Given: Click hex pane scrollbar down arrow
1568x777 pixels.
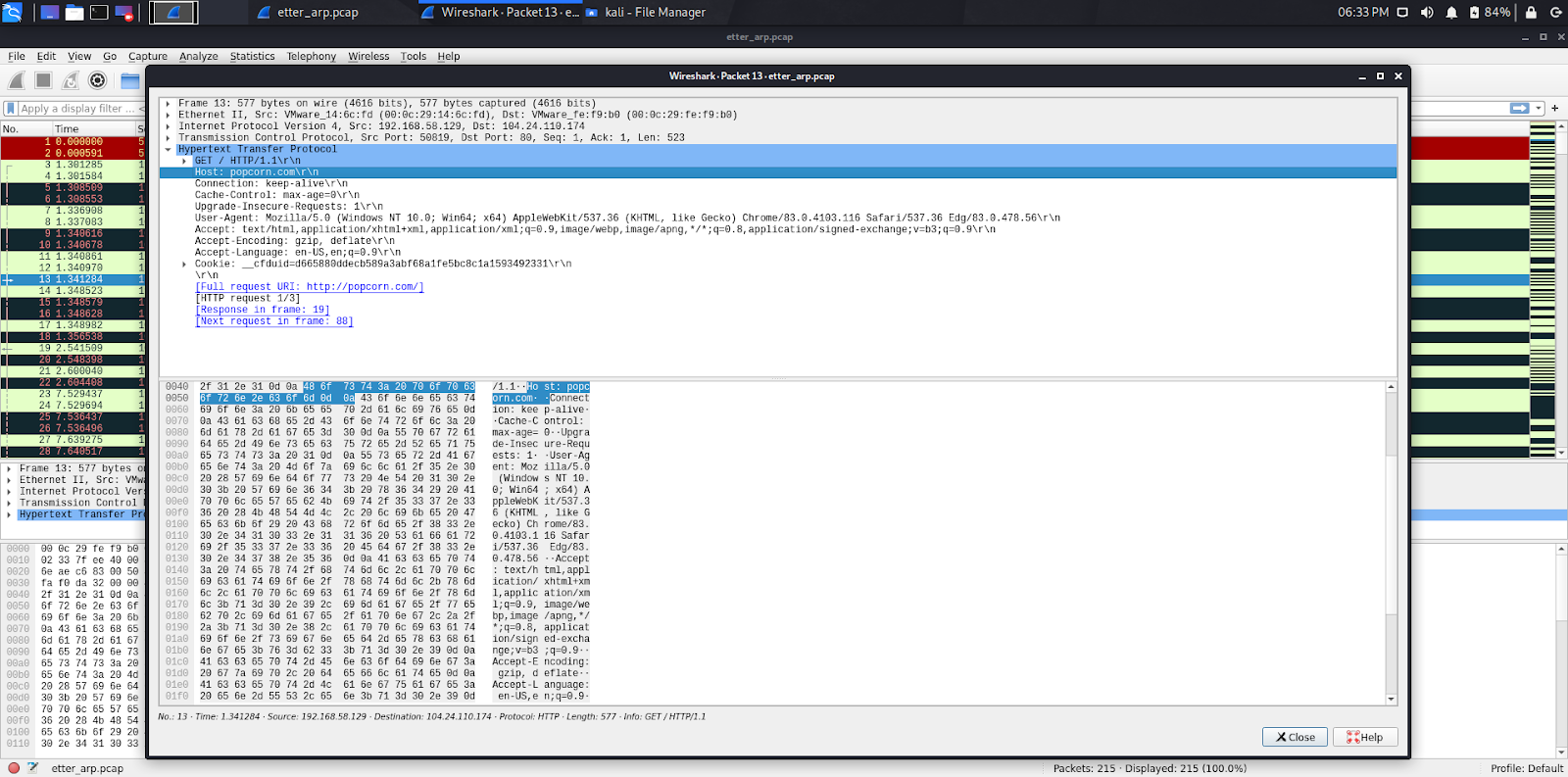Looking at the screenshot, I should pyautogui.click(x=1391, y=699).
